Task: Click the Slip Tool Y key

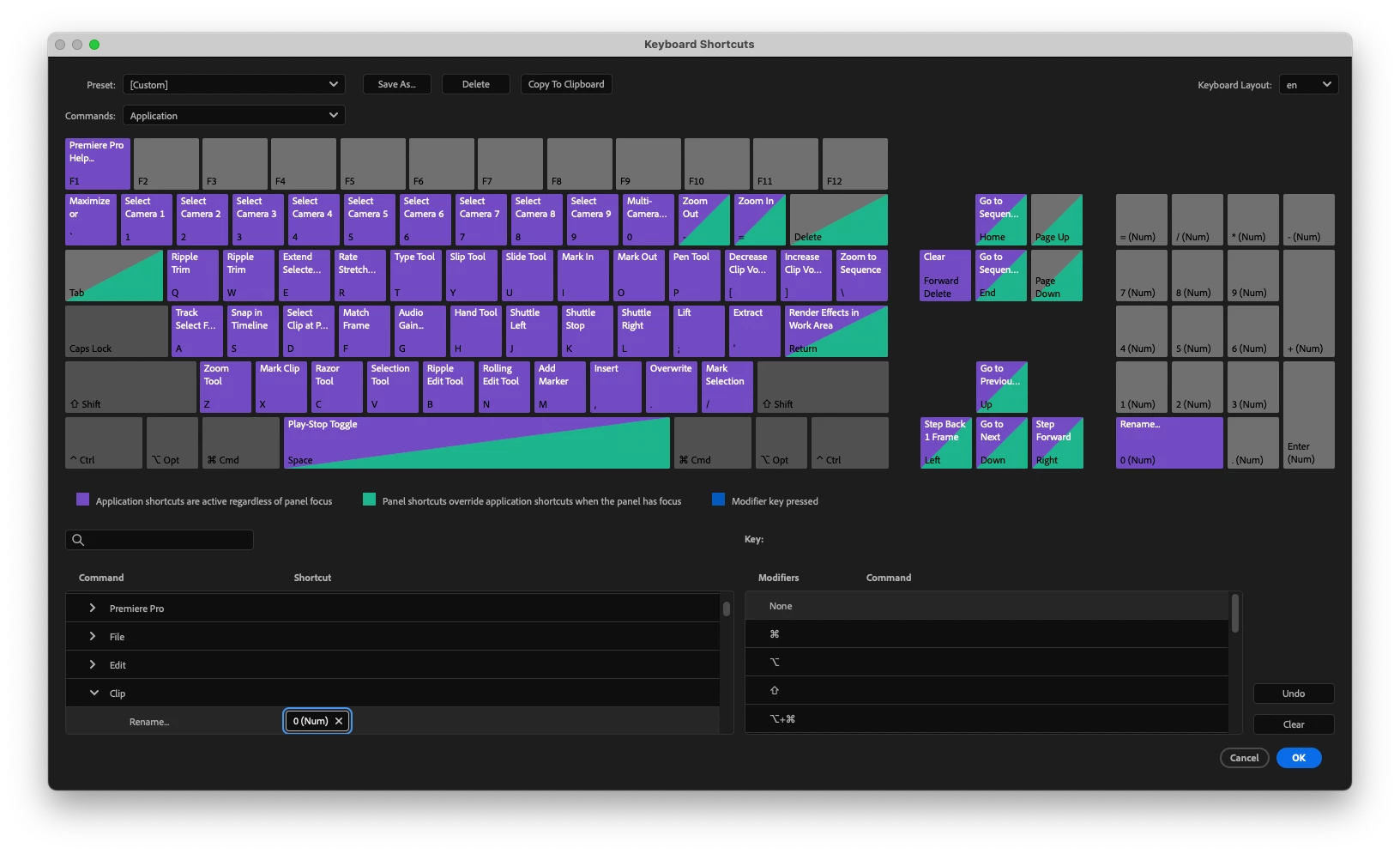Action: (x=472, y=276)
